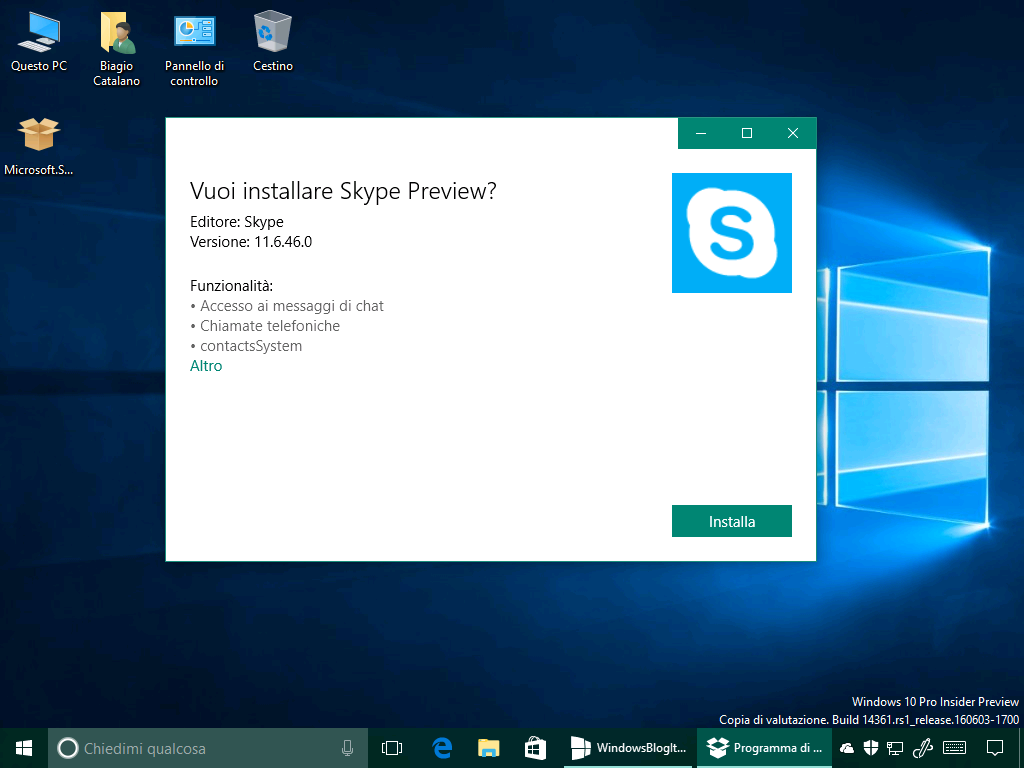Click 'Accesso ai messaggi di chat' item

click(x=292, y=306)
